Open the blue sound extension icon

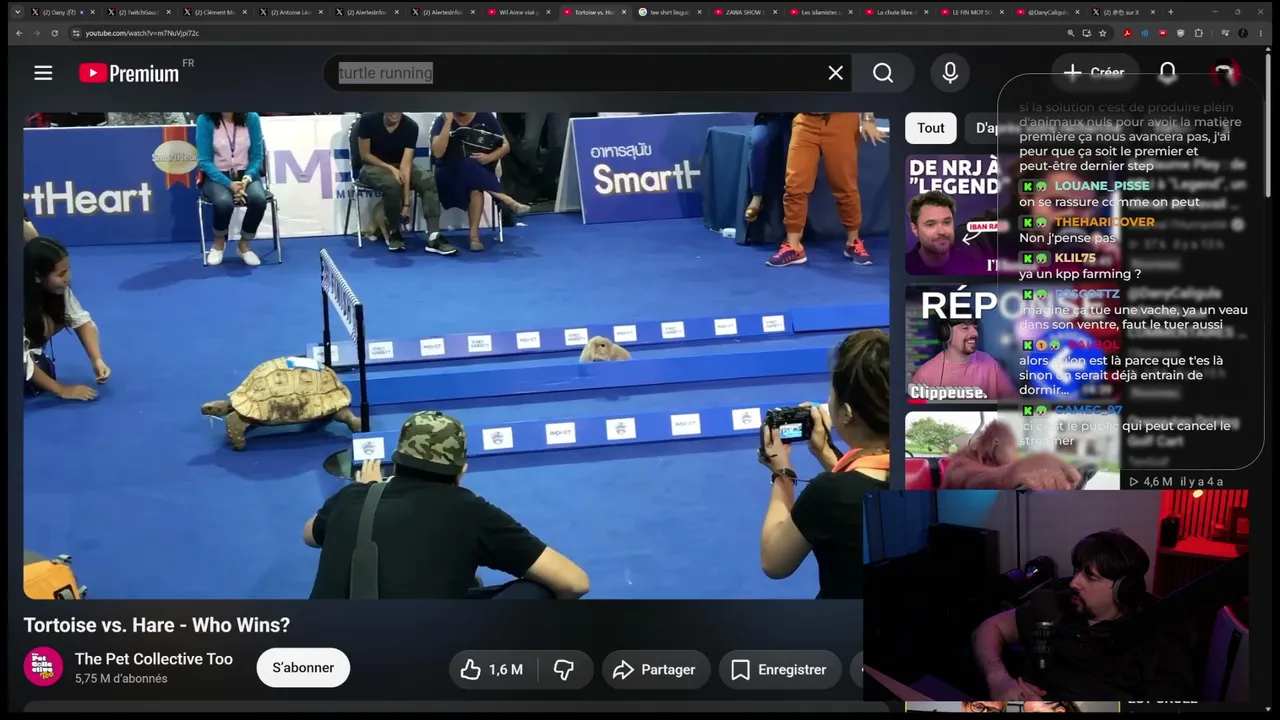pyautogui.click(x=1145, y=33)
